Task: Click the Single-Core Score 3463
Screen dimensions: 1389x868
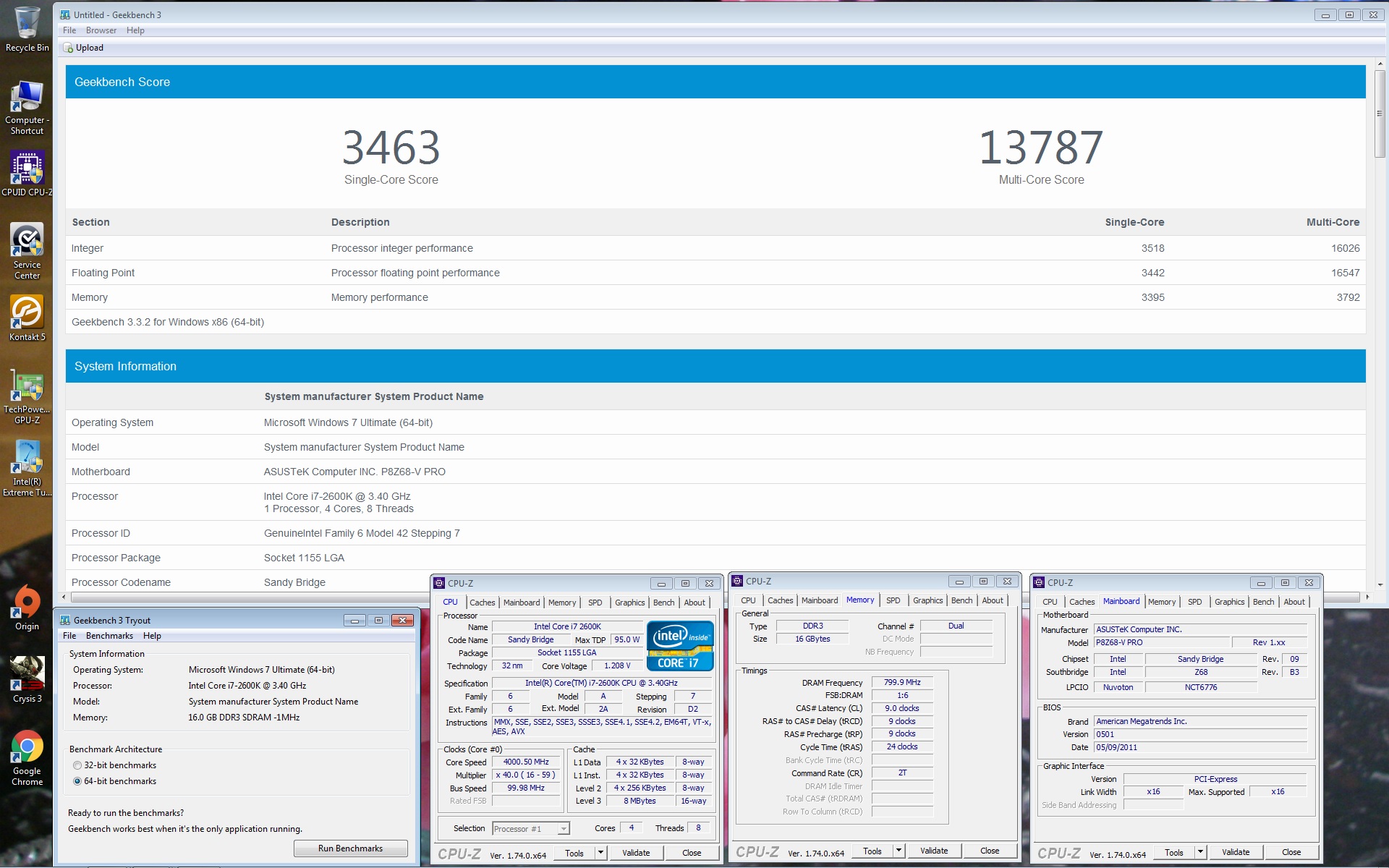Action: 391,148
